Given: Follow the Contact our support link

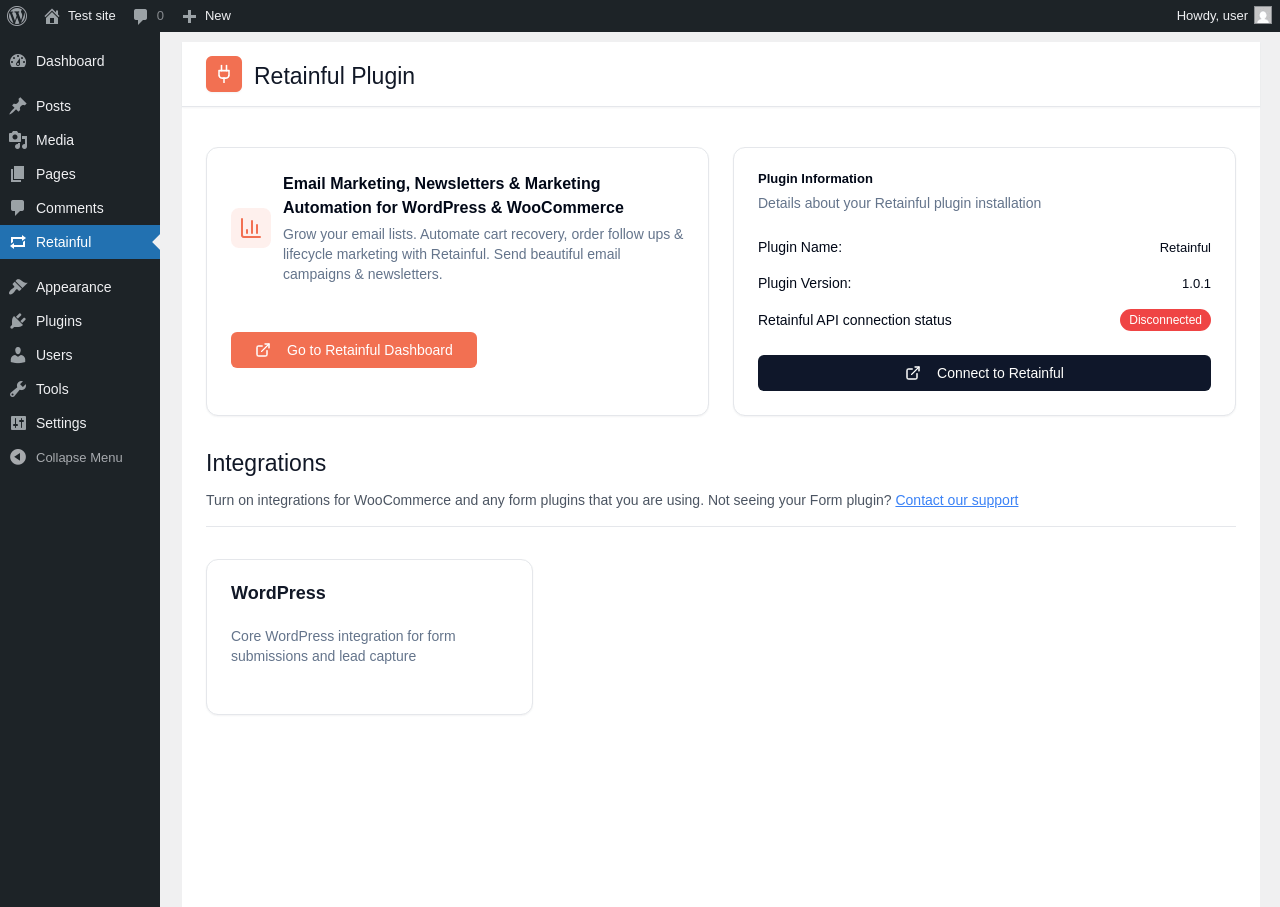Looking at the screenshot, I should 957,500.
